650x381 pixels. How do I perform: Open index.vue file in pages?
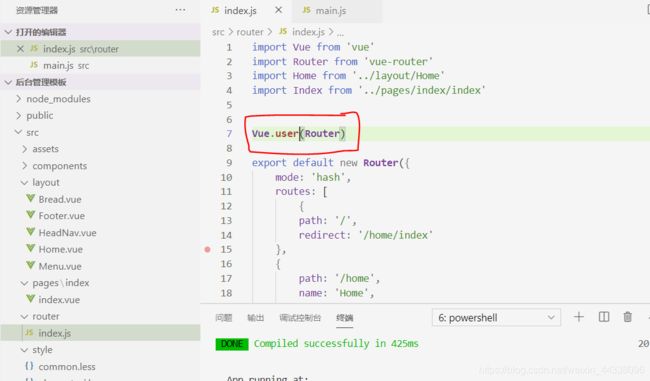pos(59,300)
